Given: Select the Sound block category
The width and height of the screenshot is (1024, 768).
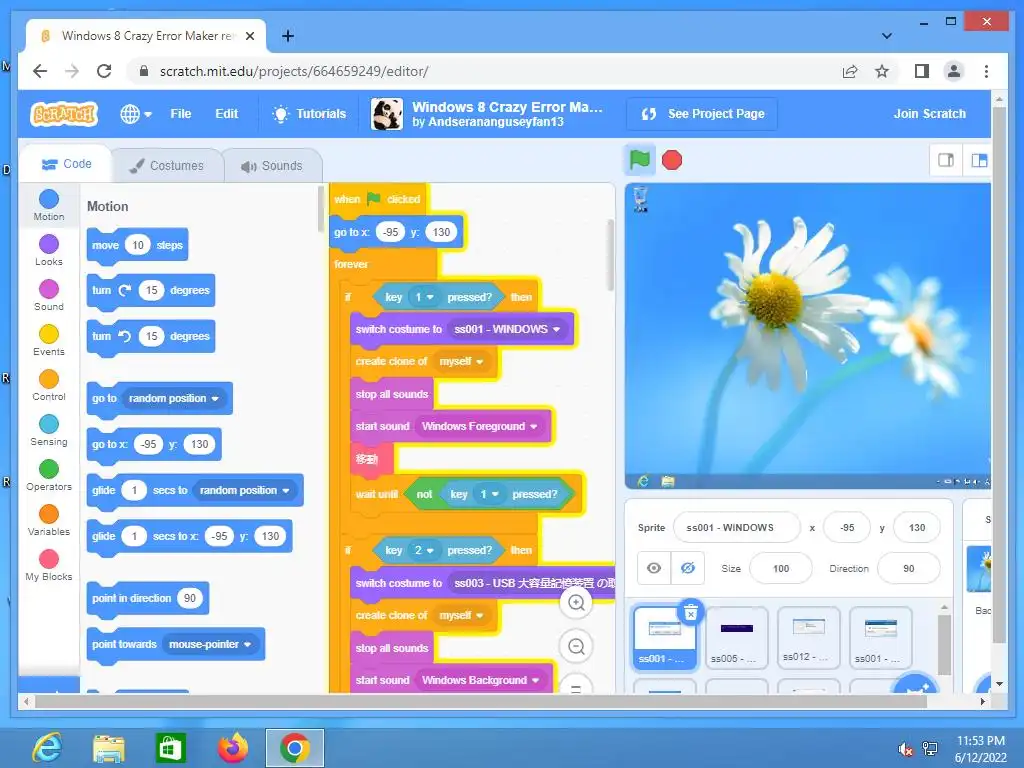Looking at the screenshot, I should point(49,296).
